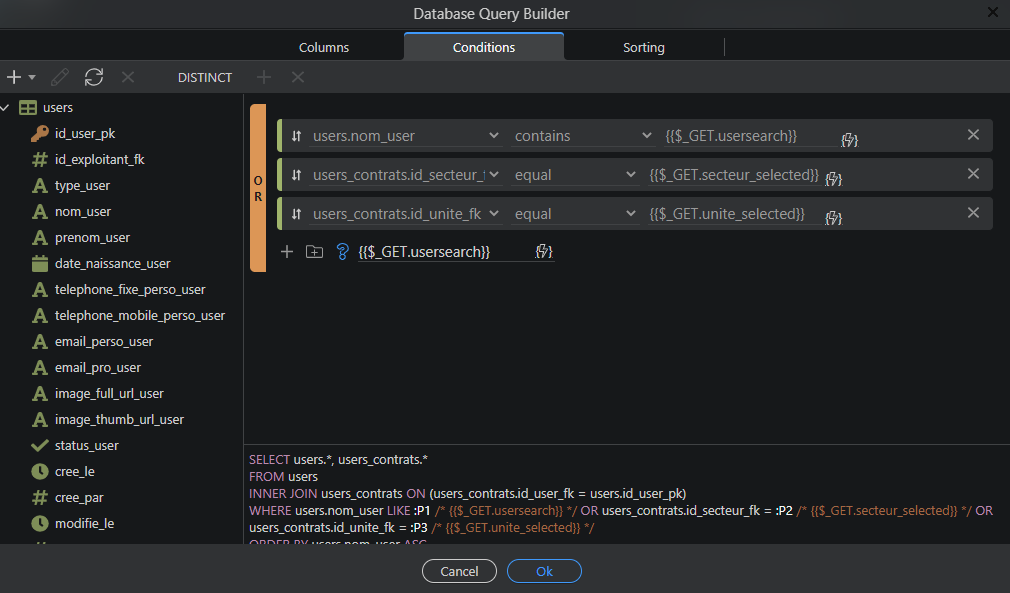Collapse the users table tree
Viewport: 1010px width, 593px height.
point(6,107)
